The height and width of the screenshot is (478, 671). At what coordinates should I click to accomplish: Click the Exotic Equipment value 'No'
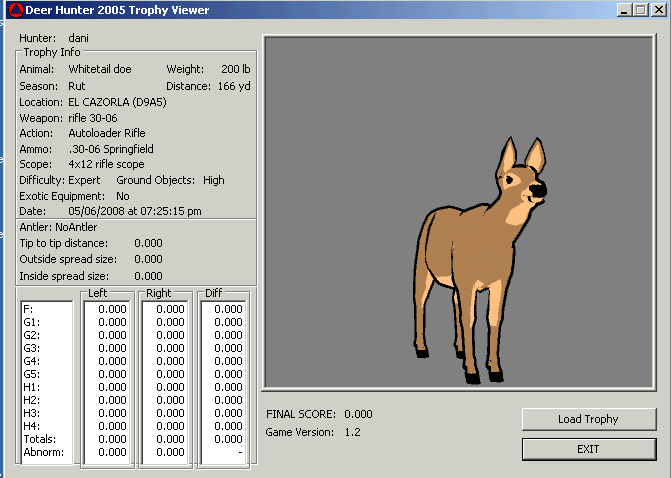(123, 196)
